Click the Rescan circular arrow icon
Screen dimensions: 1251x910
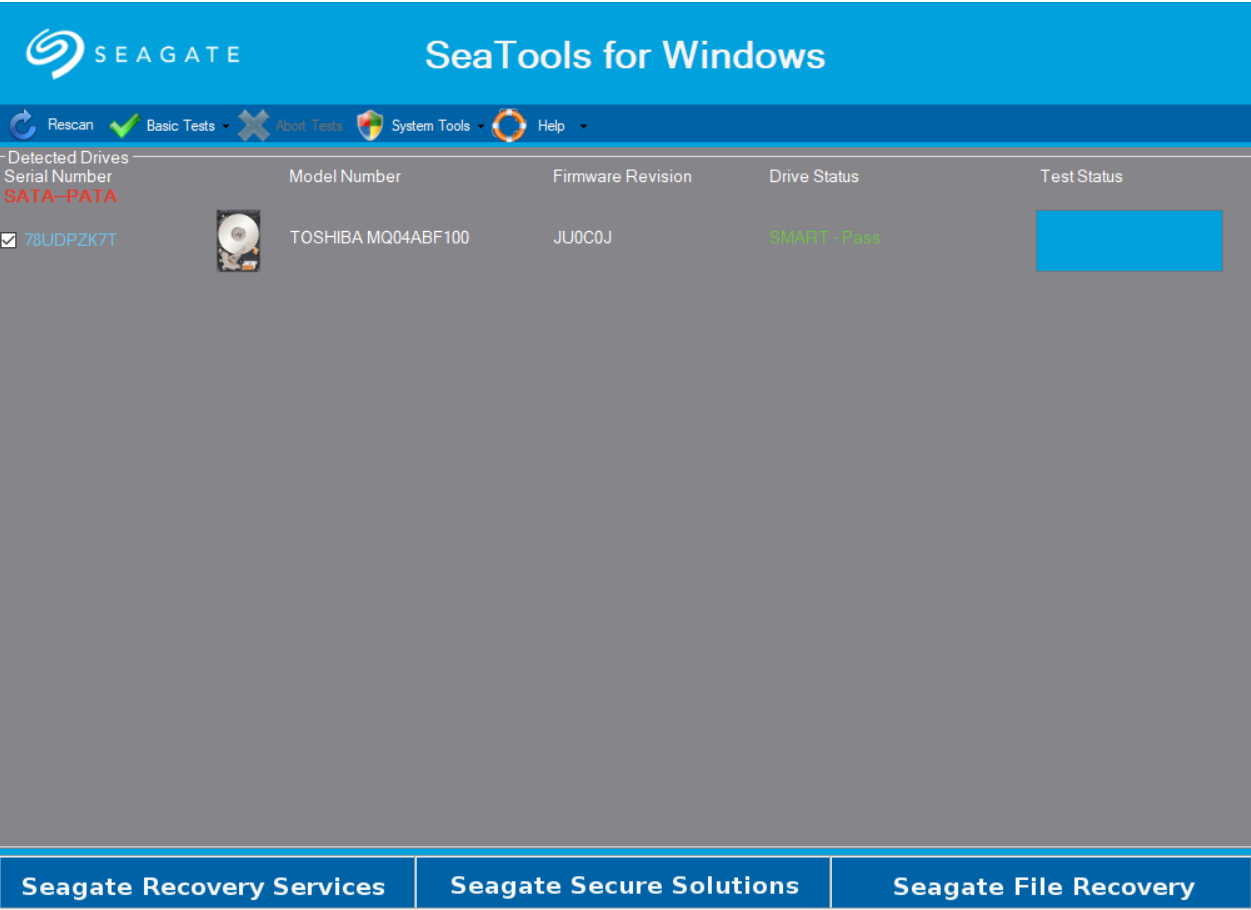22,125
